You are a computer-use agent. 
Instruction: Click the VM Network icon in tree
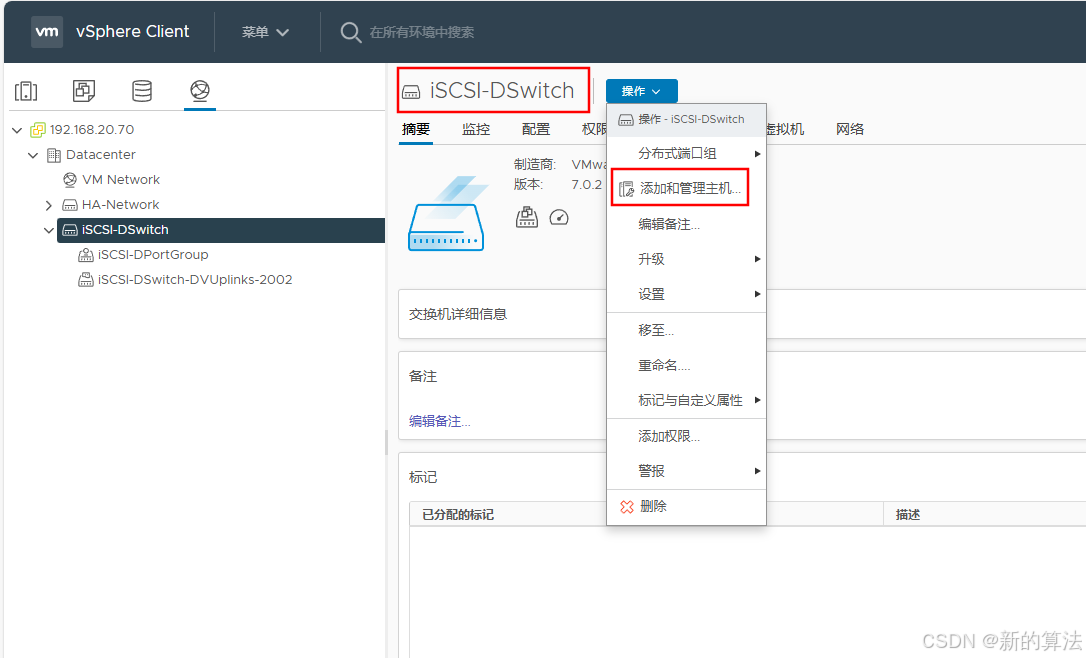[70, 180]
